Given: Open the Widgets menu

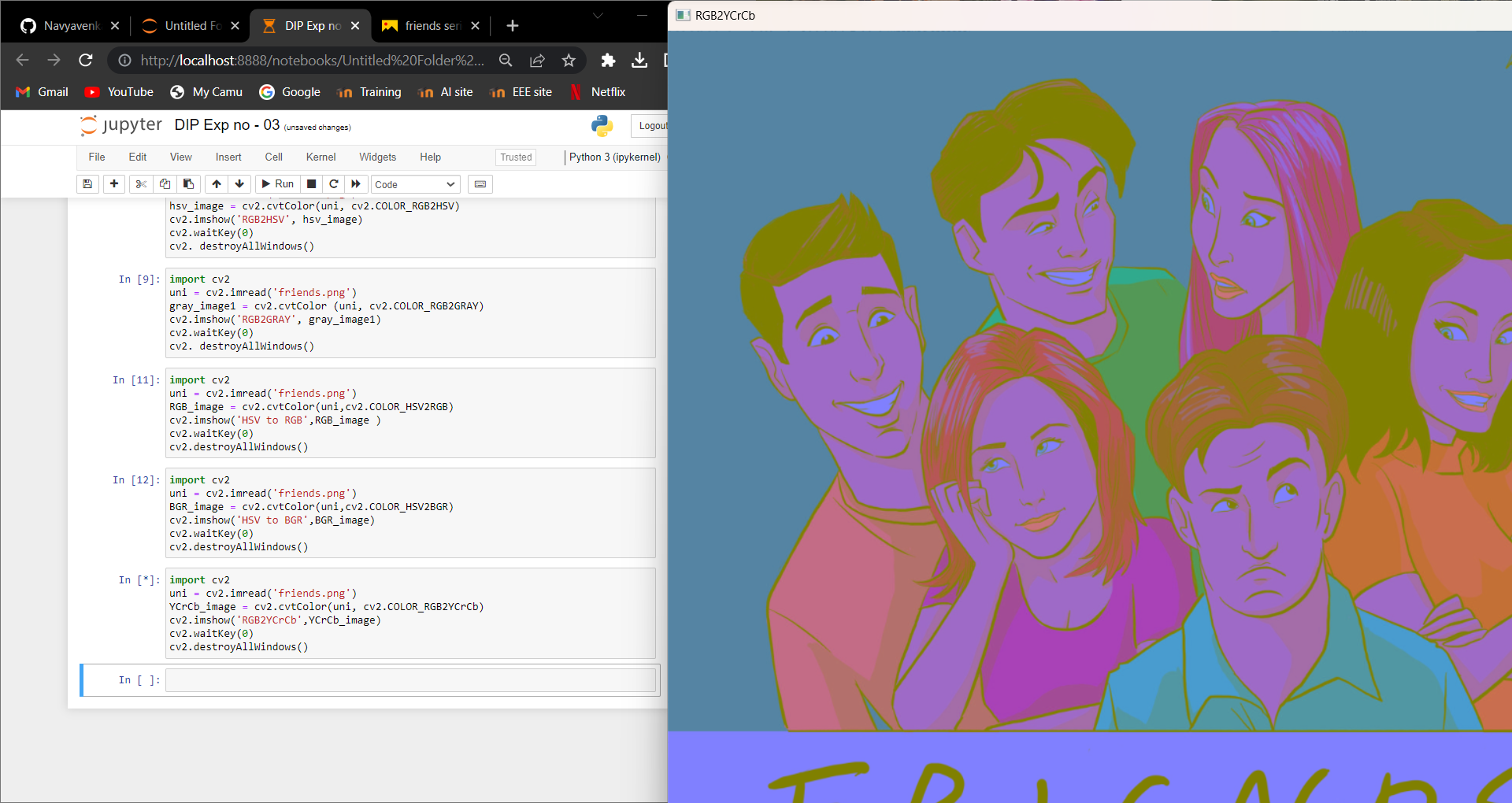Looking at the screenshot, I should point(378,157).
